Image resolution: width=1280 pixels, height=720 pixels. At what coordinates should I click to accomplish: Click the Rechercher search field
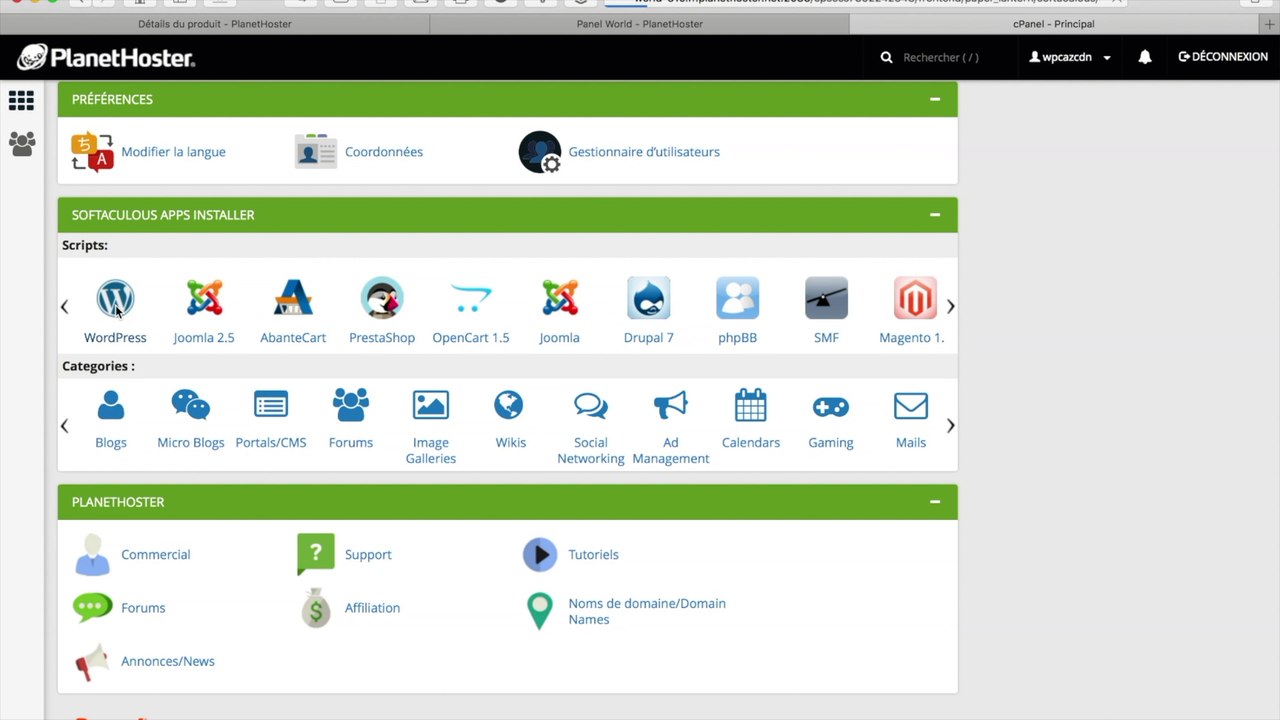pos(940,57)
